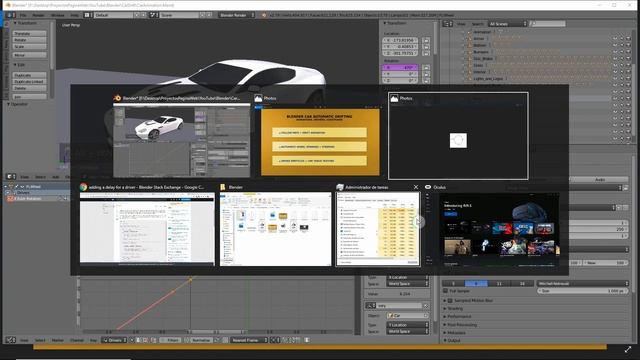
Task: Click the fullscreen expand arrows icon
Action: coord(628,349)
